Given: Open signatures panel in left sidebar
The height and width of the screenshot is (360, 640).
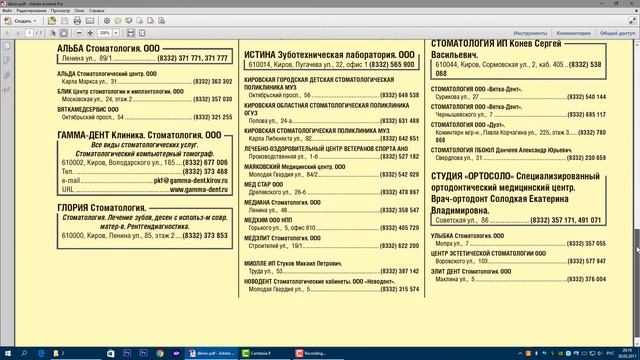Looking at the screenshot, I should tap(7, 89).
